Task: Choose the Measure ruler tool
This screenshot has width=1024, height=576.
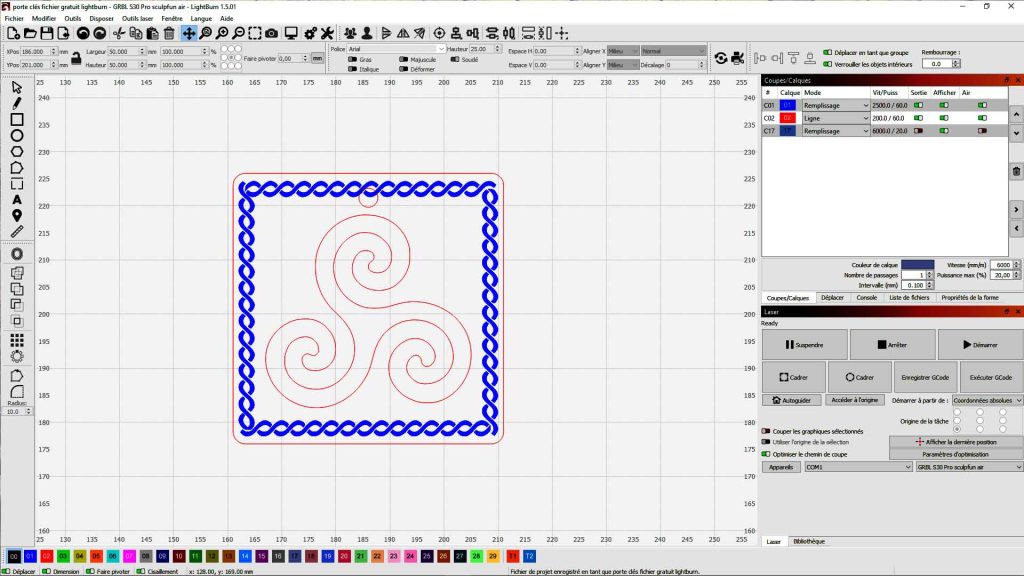Action: pos(17,231)
